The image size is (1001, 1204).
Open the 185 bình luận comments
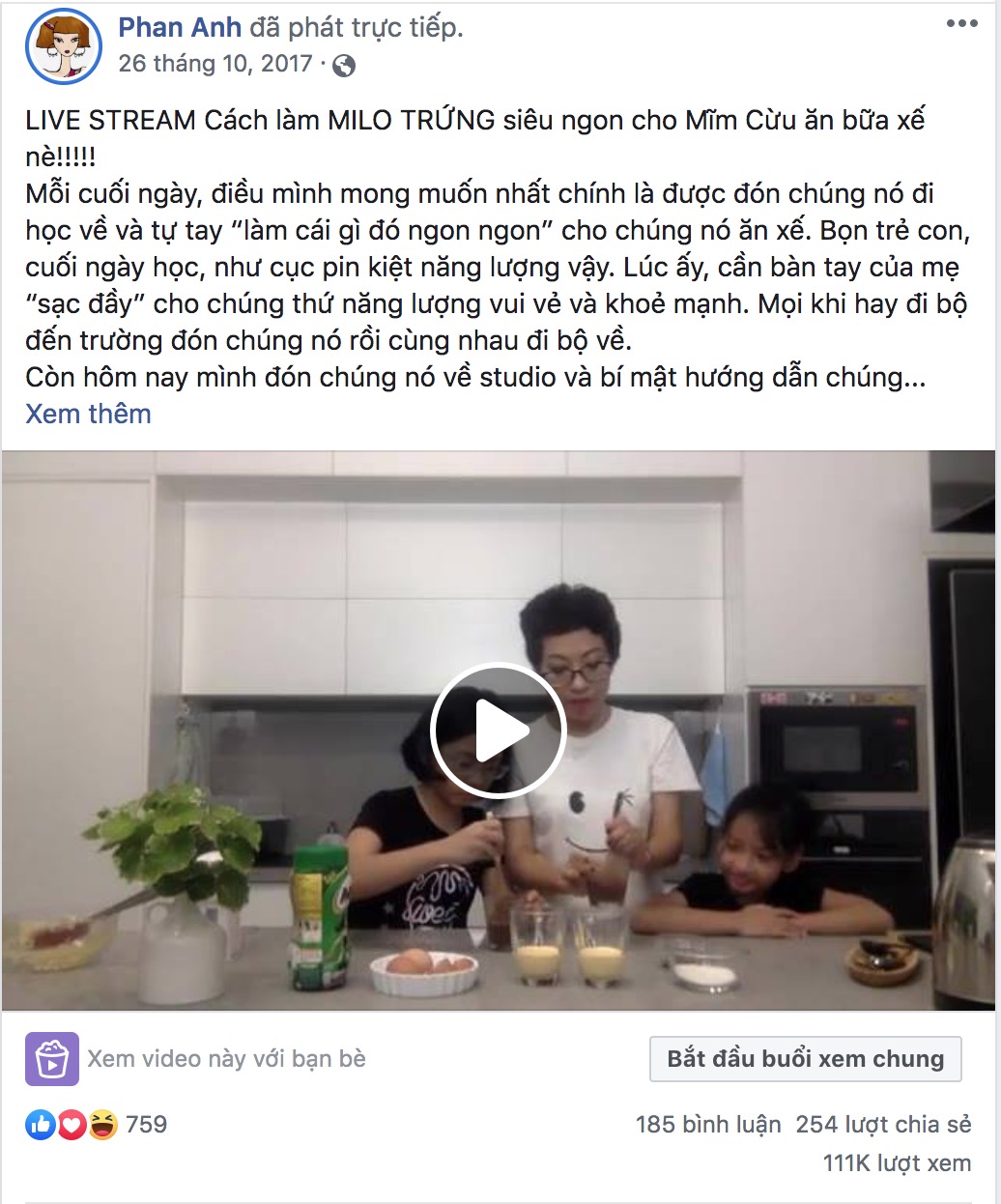point(708,1125)
